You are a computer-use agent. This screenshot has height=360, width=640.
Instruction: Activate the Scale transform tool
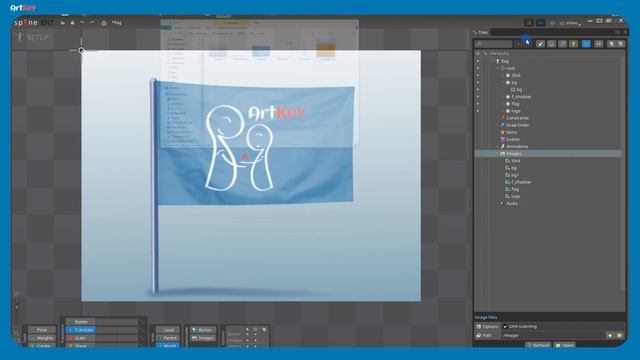click(81, 338)
